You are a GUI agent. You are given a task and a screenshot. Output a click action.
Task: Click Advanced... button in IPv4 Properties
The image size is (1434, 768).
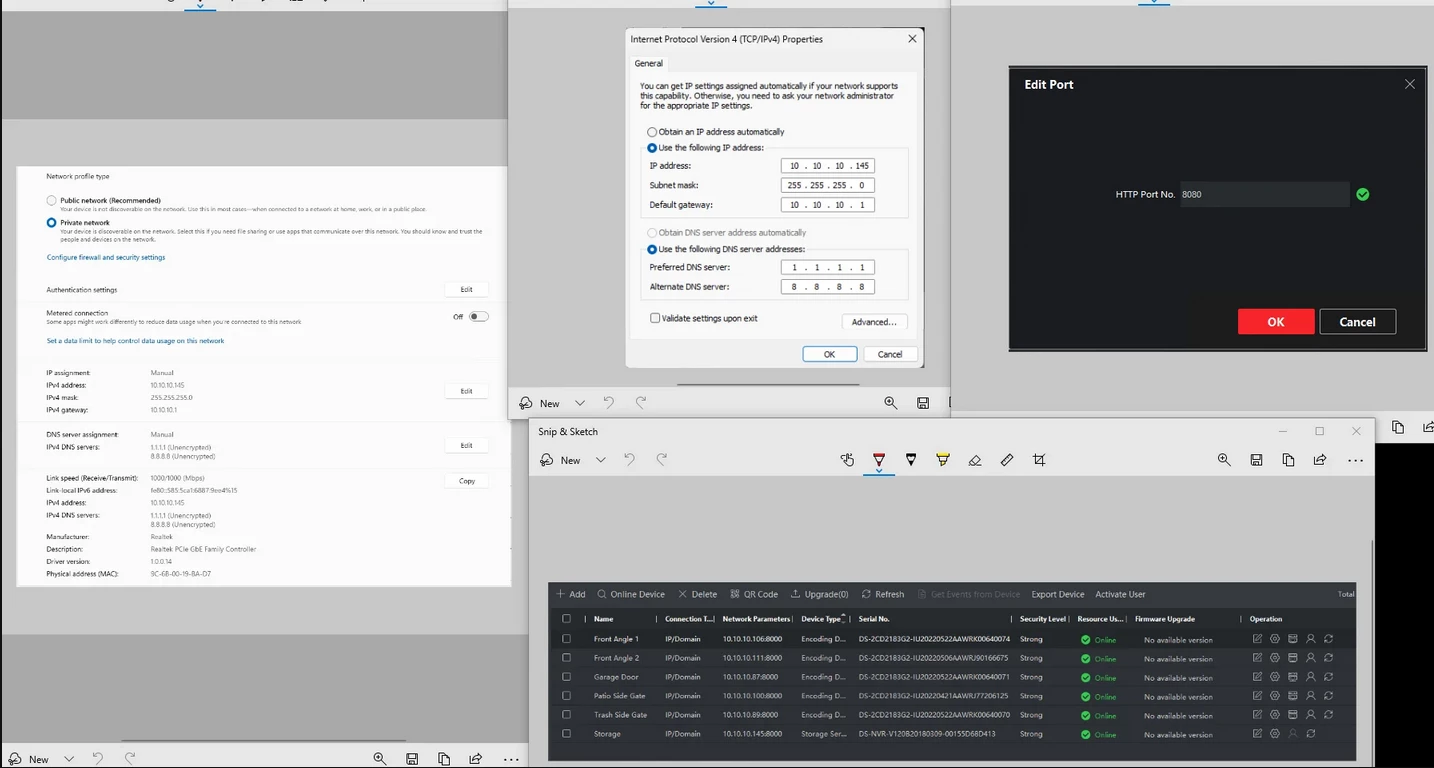pyautogui.click(x=874, y=322)
